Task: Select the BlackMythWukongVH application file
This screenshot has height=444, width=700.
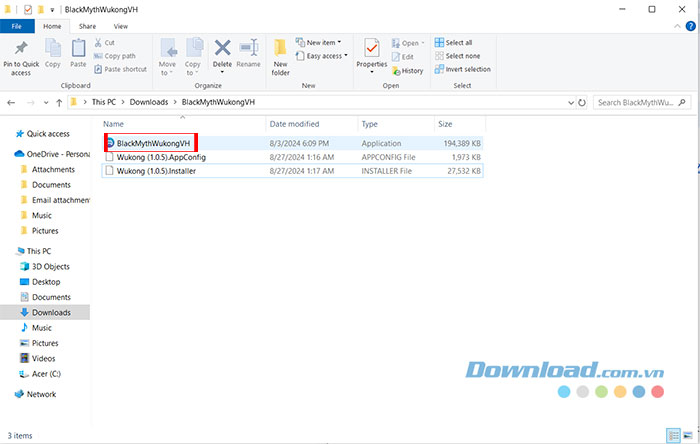Action: [152, 143]
